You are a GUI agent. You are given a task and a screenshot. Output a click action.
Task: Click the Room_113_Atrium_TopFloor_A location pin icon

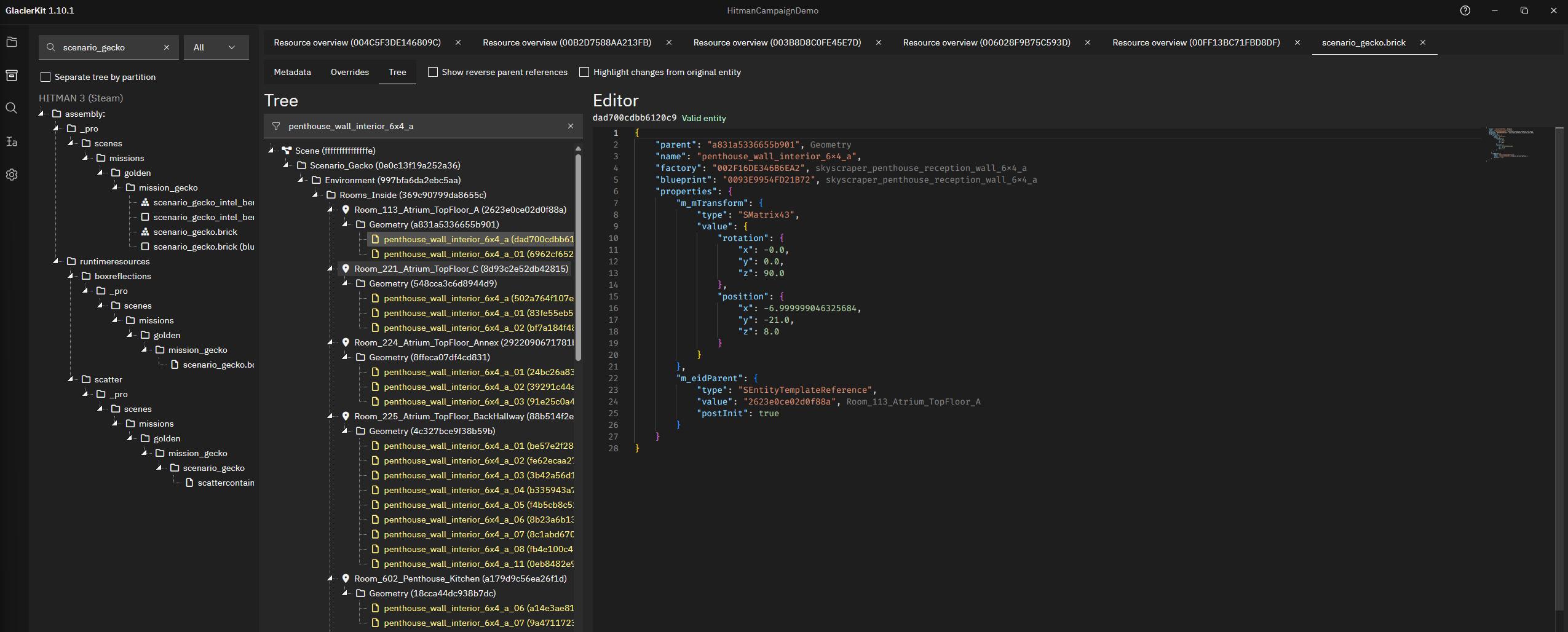[x=346, y=210]
